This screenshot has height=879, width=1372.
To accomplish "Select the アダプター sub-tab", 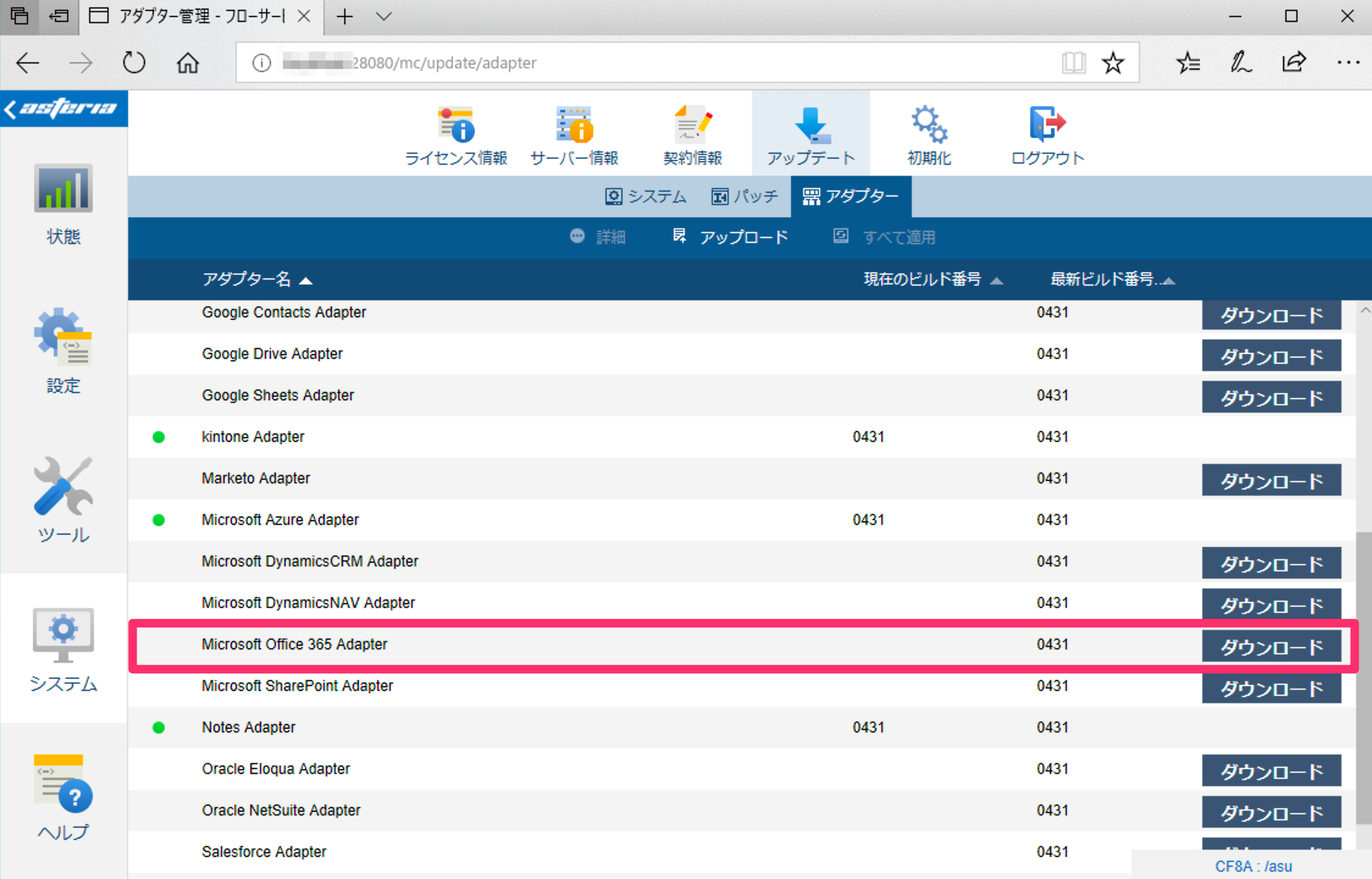I will click(x=851, y=197).
